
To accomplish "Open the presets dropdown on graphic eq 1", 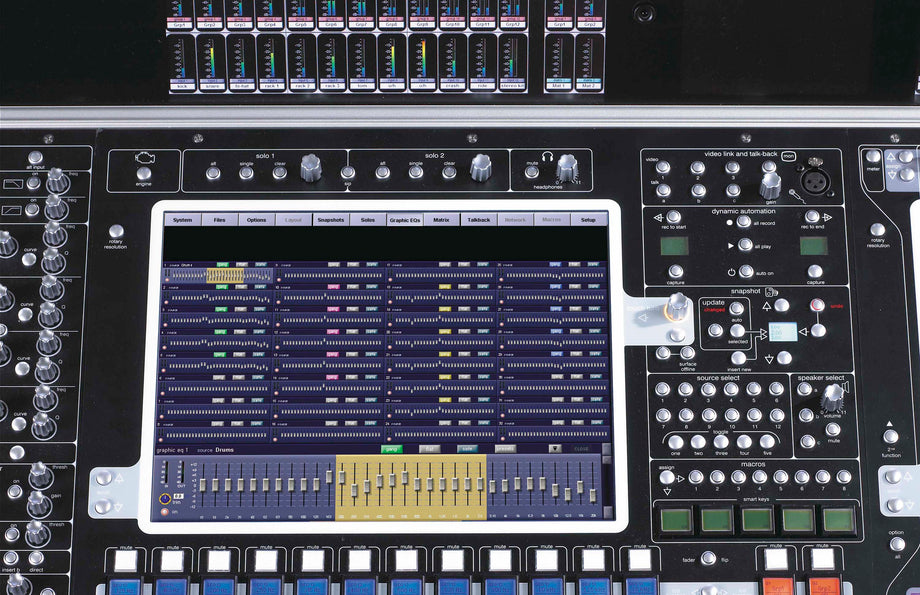I will click(505, 447).
